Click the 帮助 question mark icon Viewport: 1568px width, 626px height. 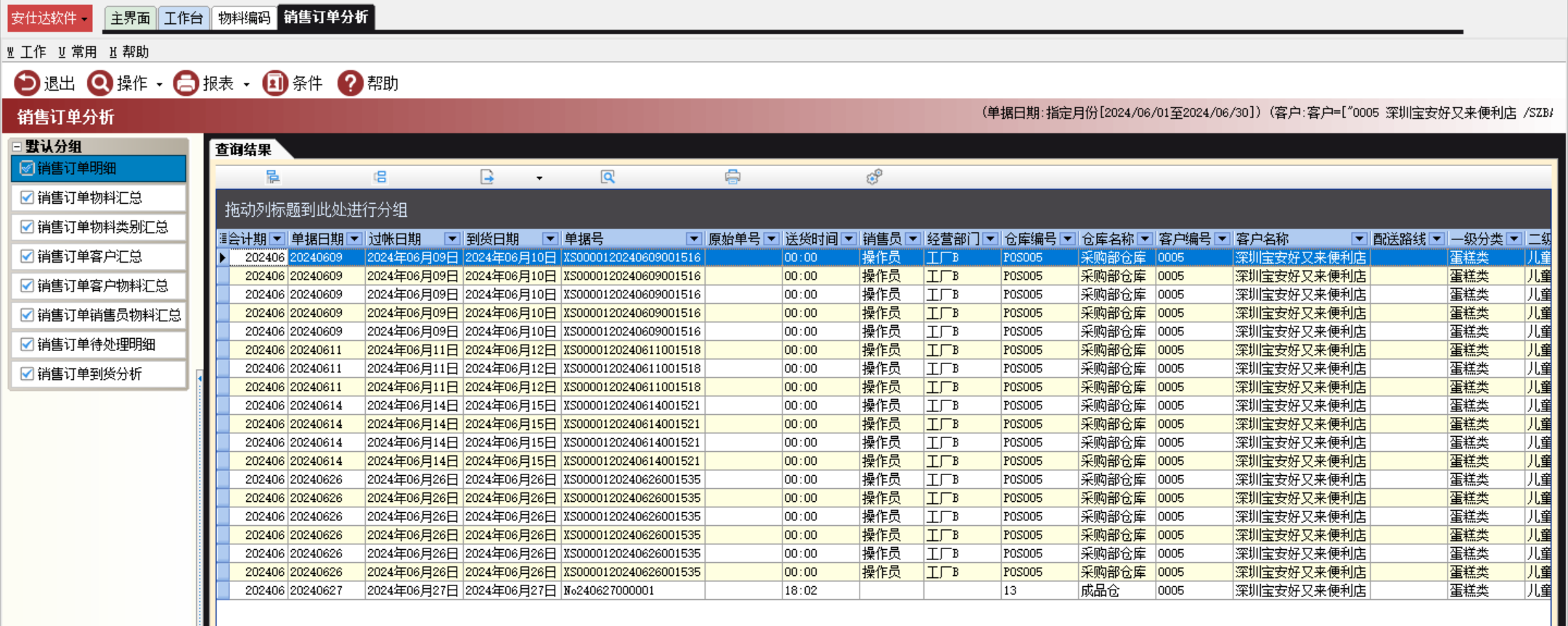point(350,83)
